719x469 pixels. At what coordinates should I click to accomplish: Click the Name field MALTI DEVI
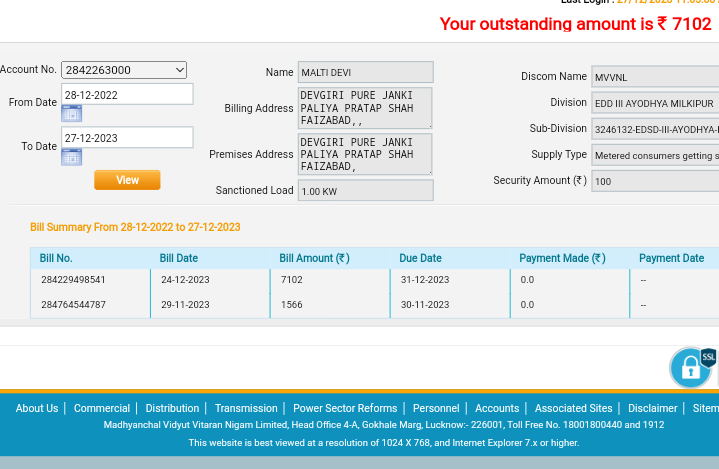click(x=365, y=72)
